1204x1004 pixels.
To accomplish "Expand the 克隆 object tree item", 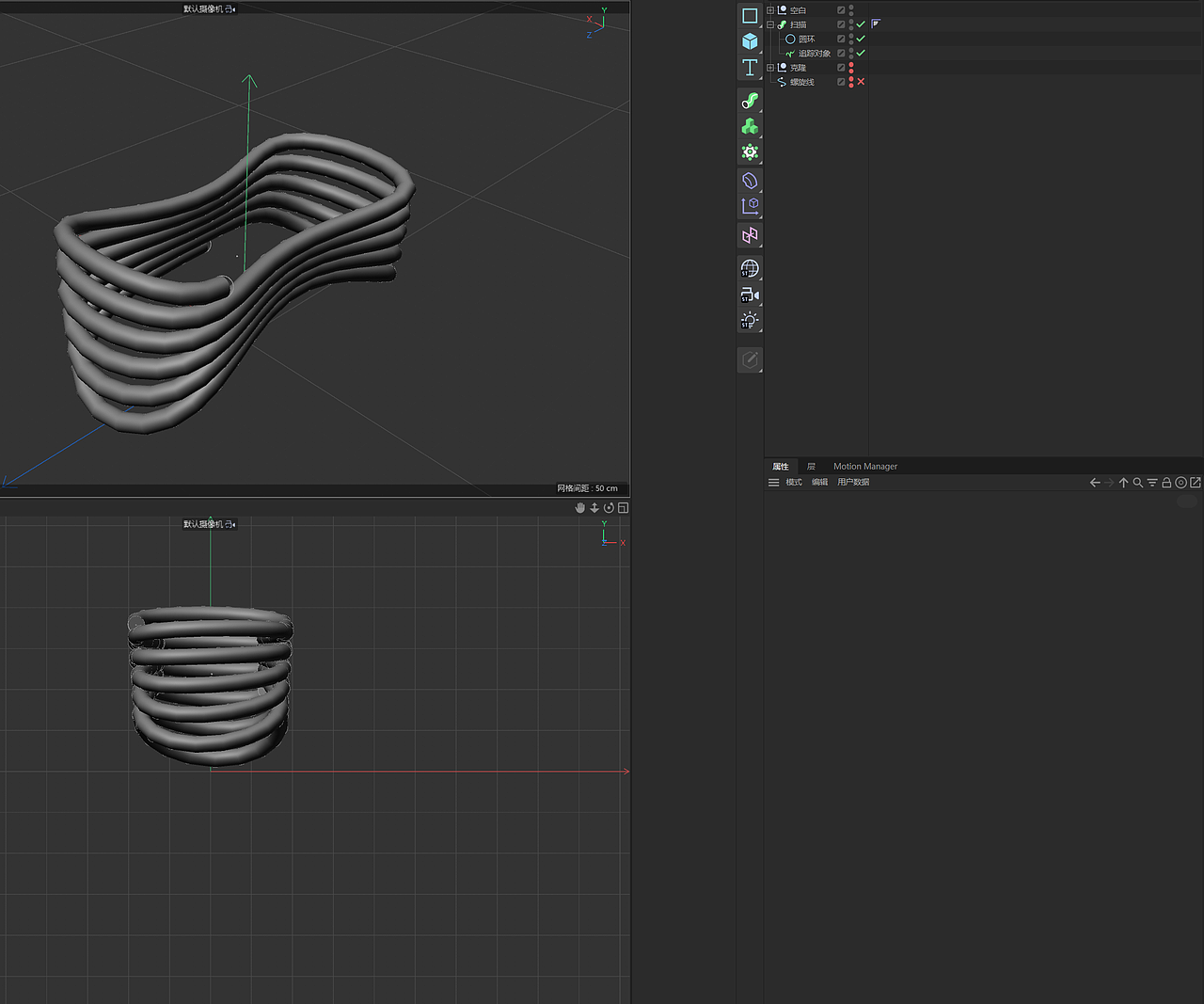I will tap(768, 67).
